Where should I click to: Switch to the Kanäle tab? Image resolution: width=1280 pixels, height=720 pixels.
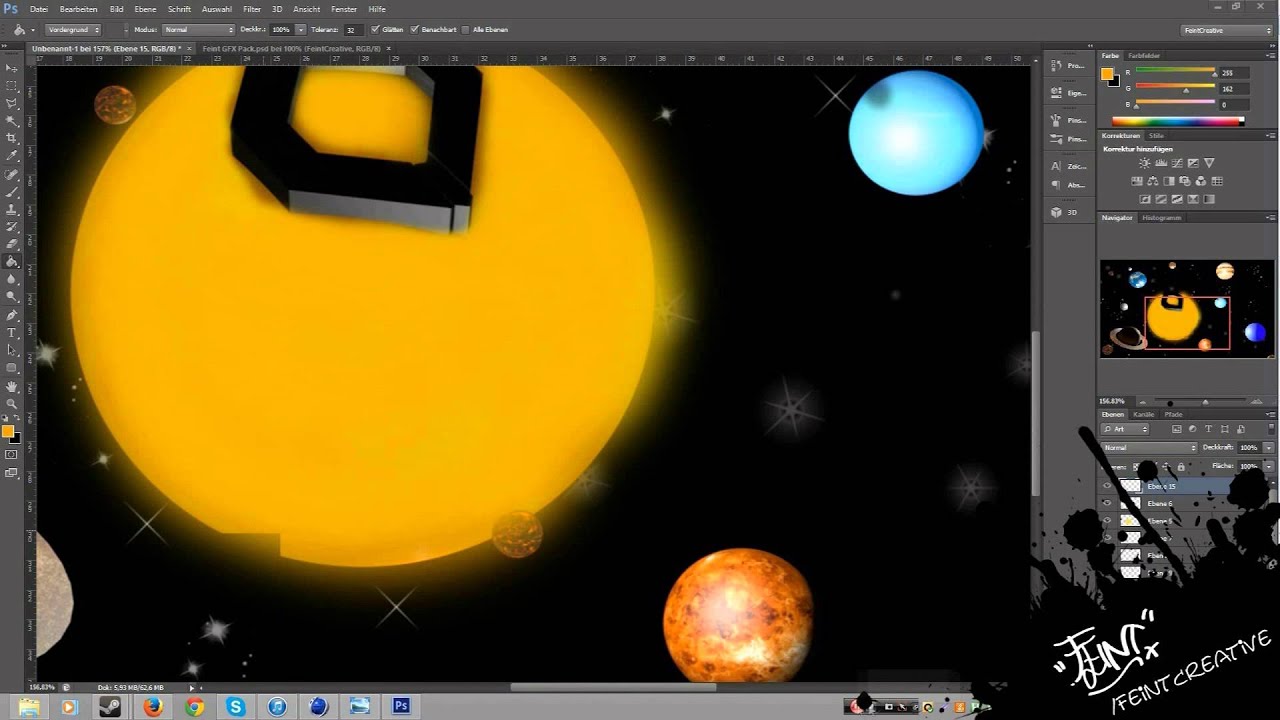[1144, 414]
